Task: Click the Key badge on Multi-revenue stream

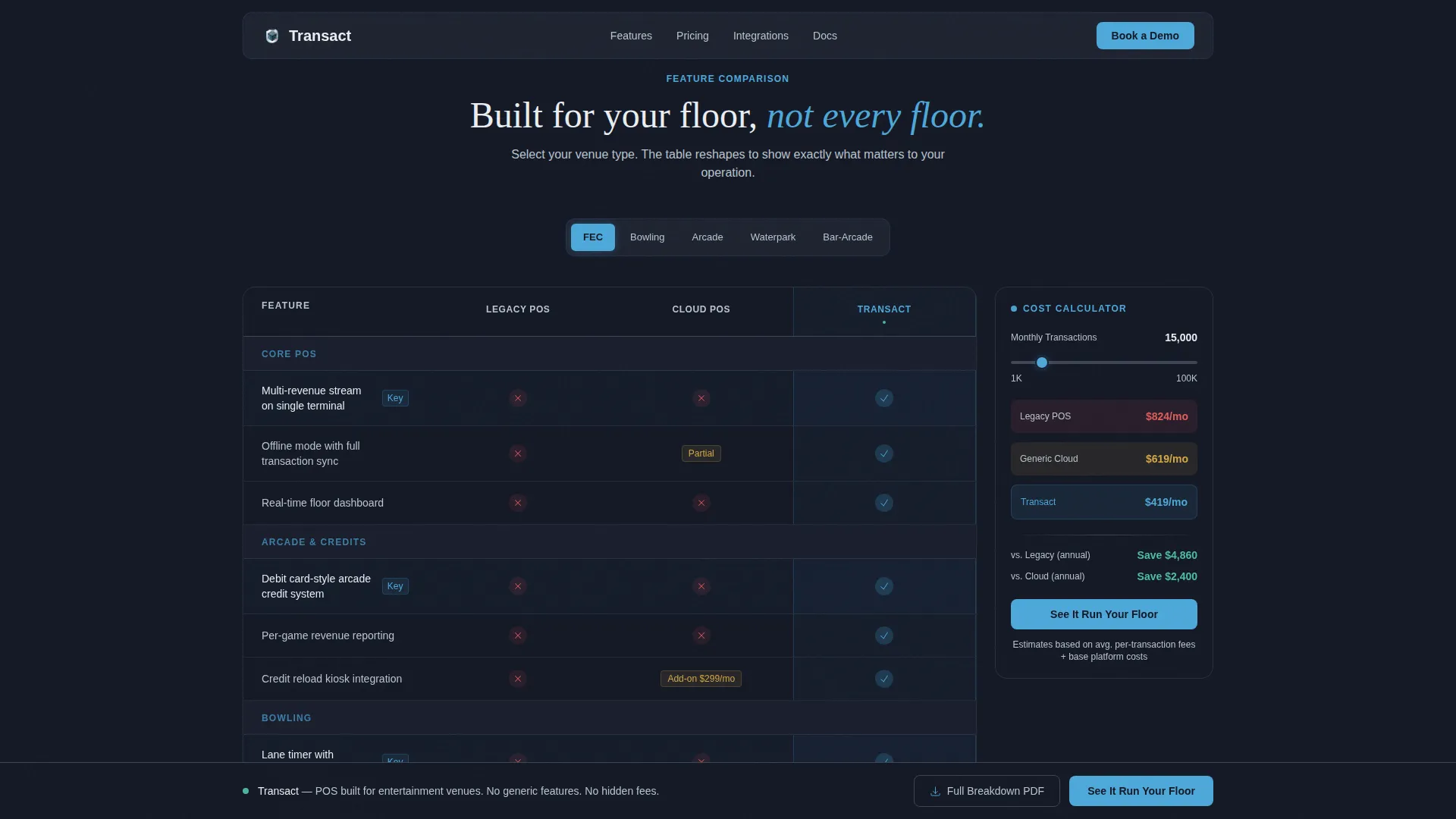Action: (x=395, y=398)
